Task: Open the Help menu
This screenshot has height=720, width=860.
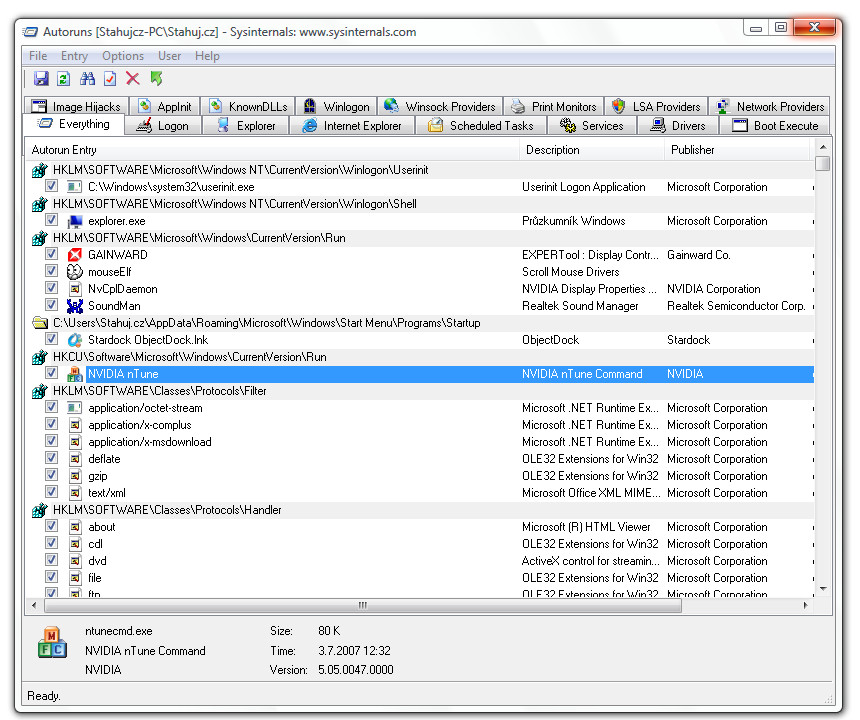Action: (x=207, y=56)
